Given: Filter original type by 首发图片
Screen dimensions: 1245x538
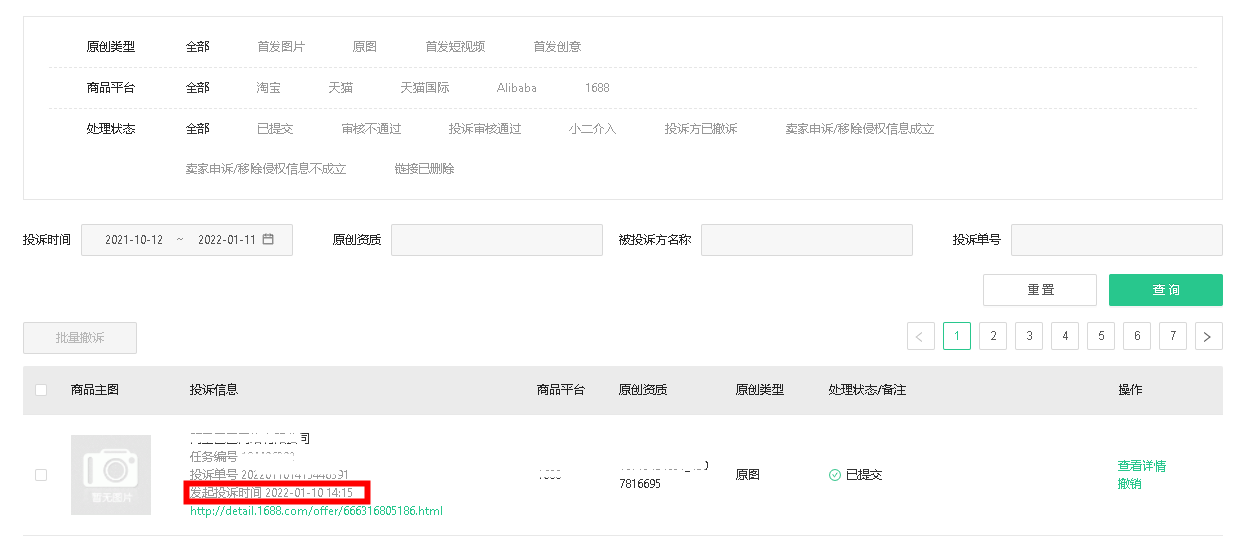Looking at the screenshot, I should [281, 47].
